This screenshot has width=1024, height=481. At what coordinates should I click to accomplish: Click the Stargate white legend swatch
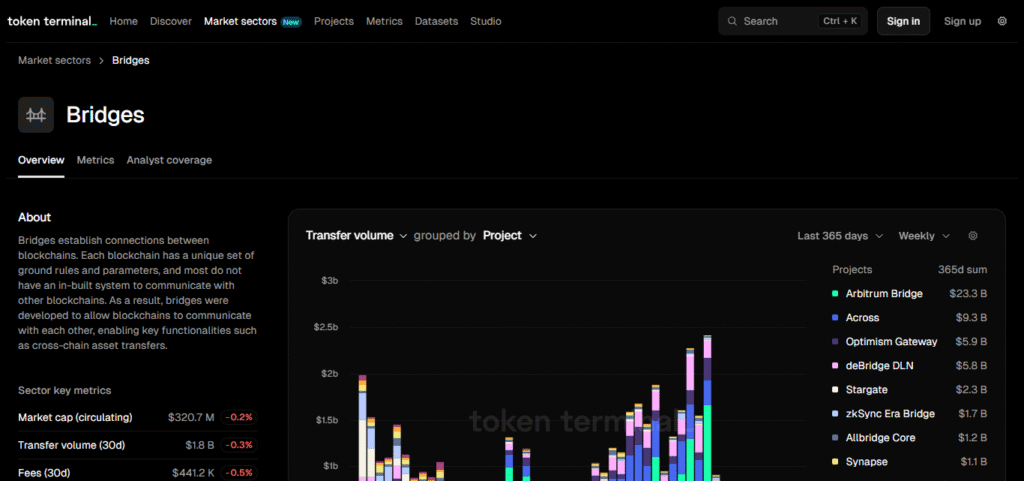click(x=835, y=390)
